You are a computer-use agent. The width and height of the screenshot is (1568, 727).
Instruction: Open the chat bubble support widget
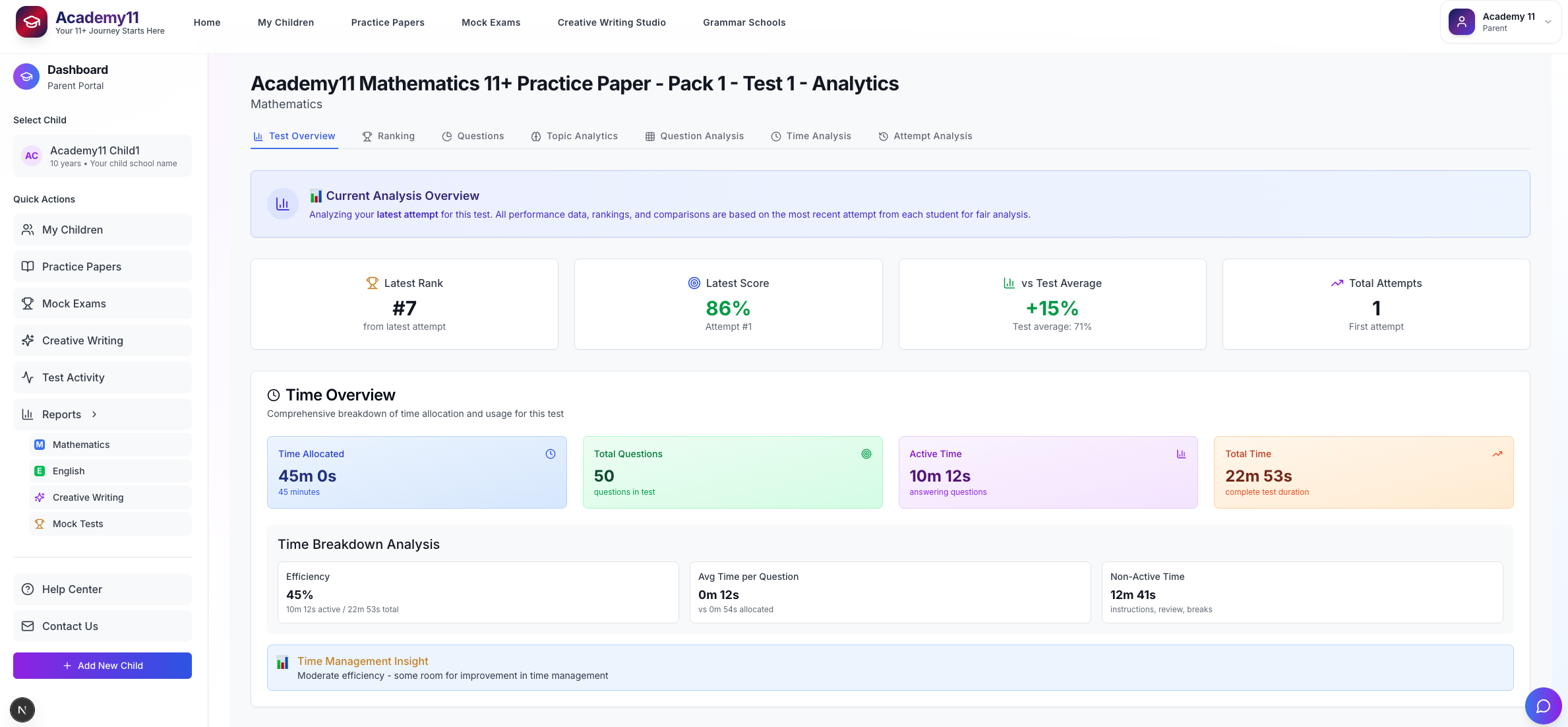click(1543, 706)
